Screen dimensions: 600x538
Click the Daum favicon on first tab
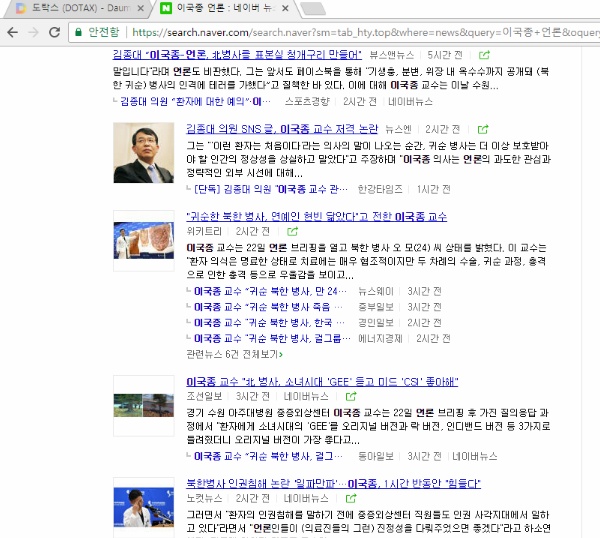coord(21,8)
